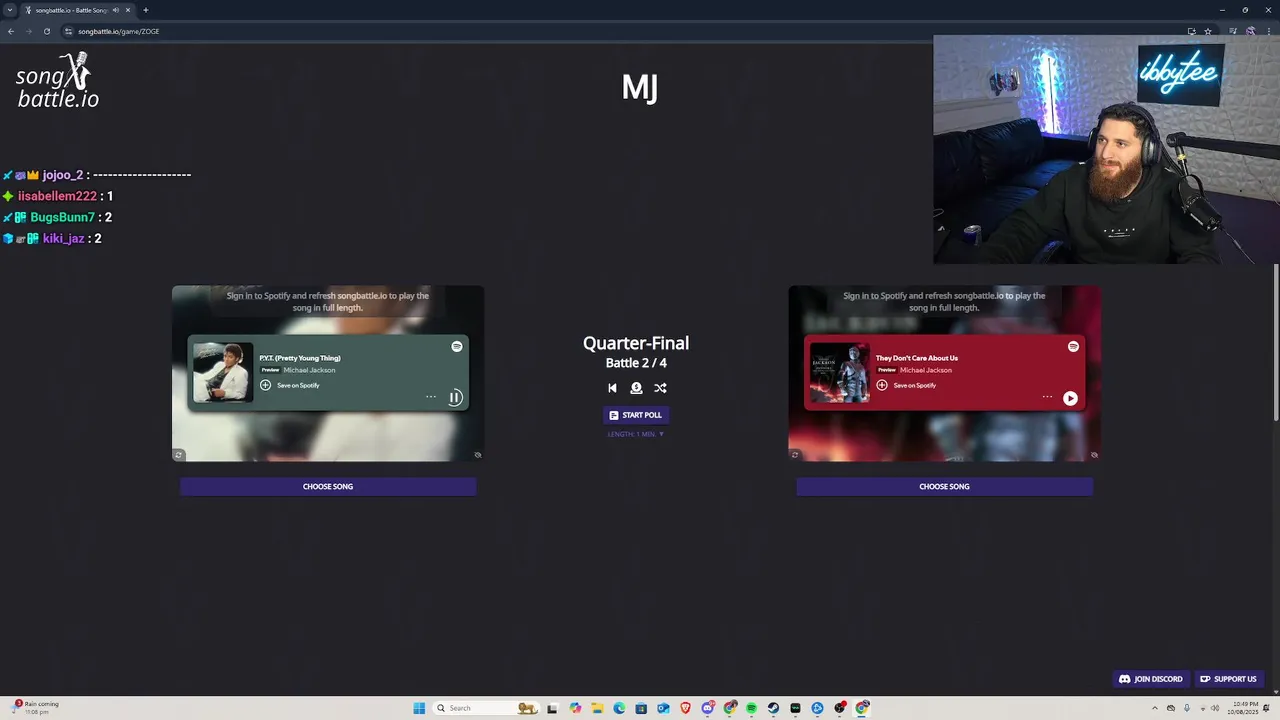
Task: Reload the right song embed
Action: click(795, 455)
